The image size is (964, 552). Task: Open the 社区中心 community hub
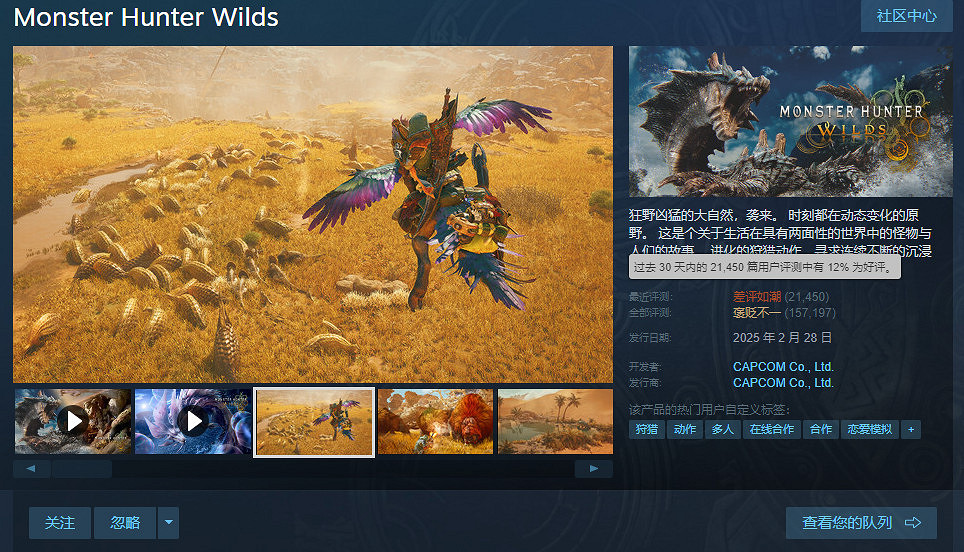click(906, 15)
